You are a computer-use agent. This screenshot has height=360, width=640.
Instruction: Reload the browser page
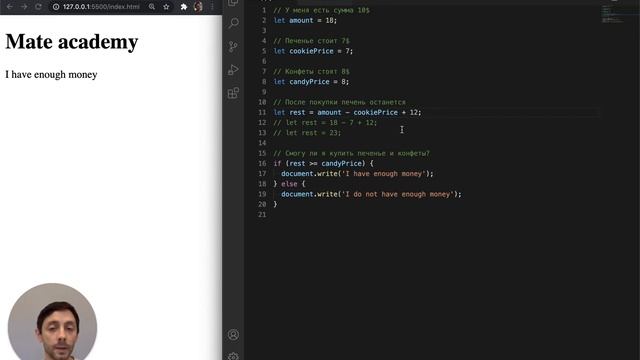coord(38,7)
